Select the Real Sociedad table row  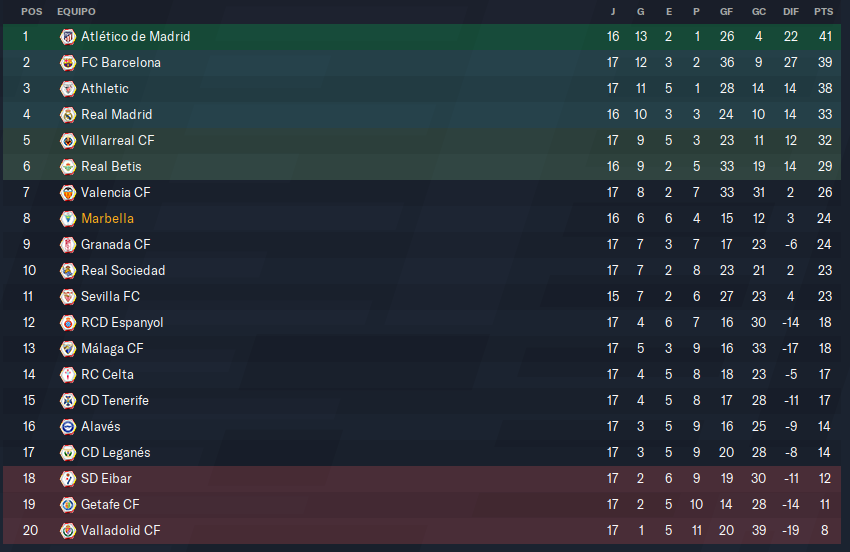[x=422, y=271]
